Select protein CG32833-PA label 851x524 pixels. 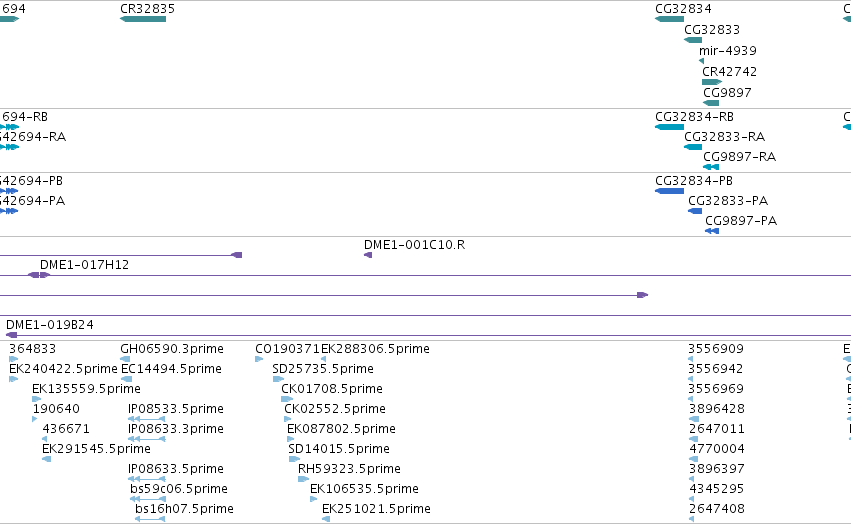point(728,201)
